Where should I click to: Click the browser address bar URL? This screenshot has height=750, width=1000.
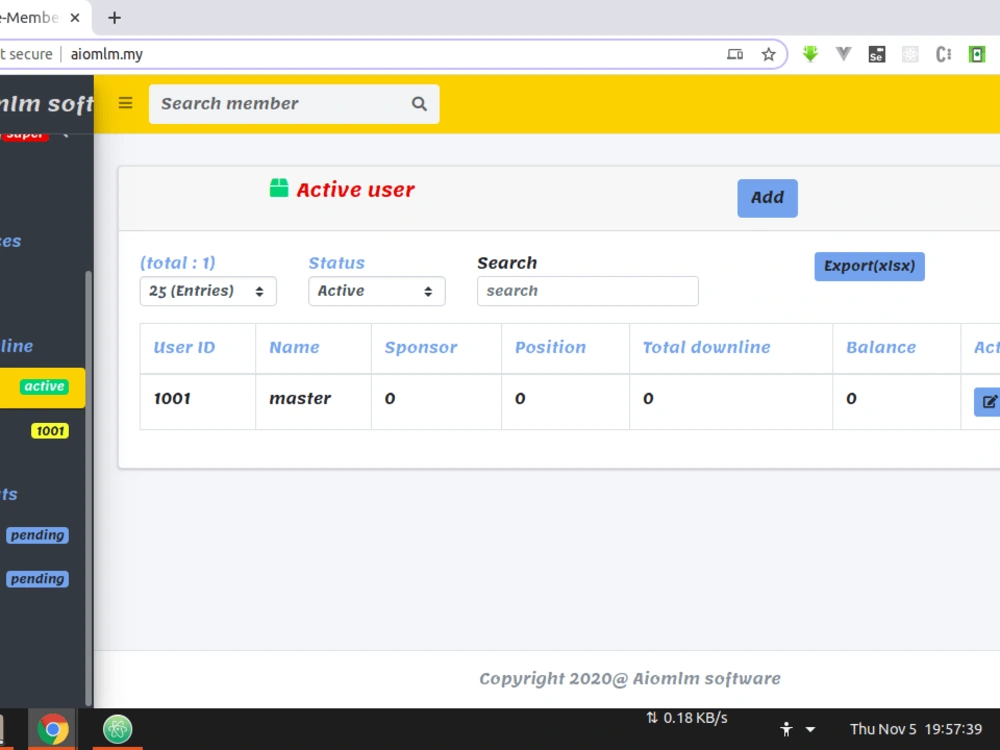[x=107, y=54]
